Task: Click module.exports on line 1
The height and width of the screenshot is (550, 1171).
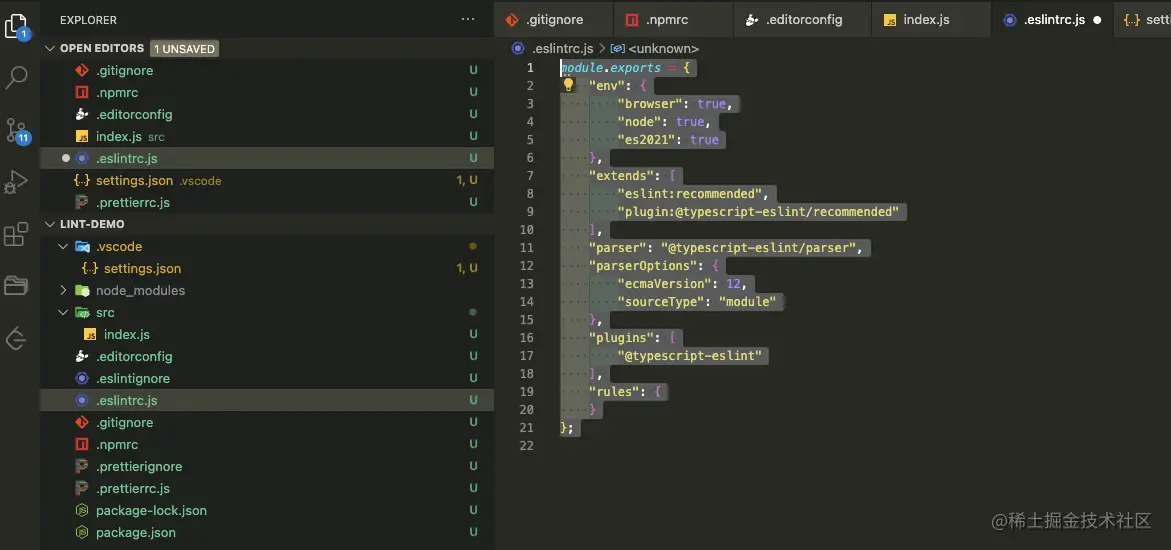Action: [x=611, y=67]
